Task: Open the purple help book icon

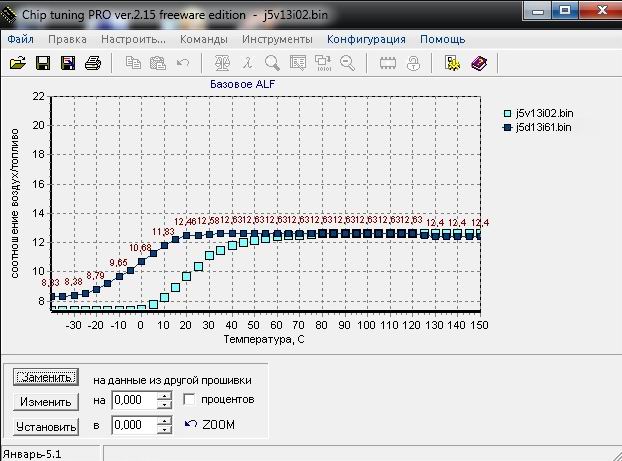Action: coord(478,63)
